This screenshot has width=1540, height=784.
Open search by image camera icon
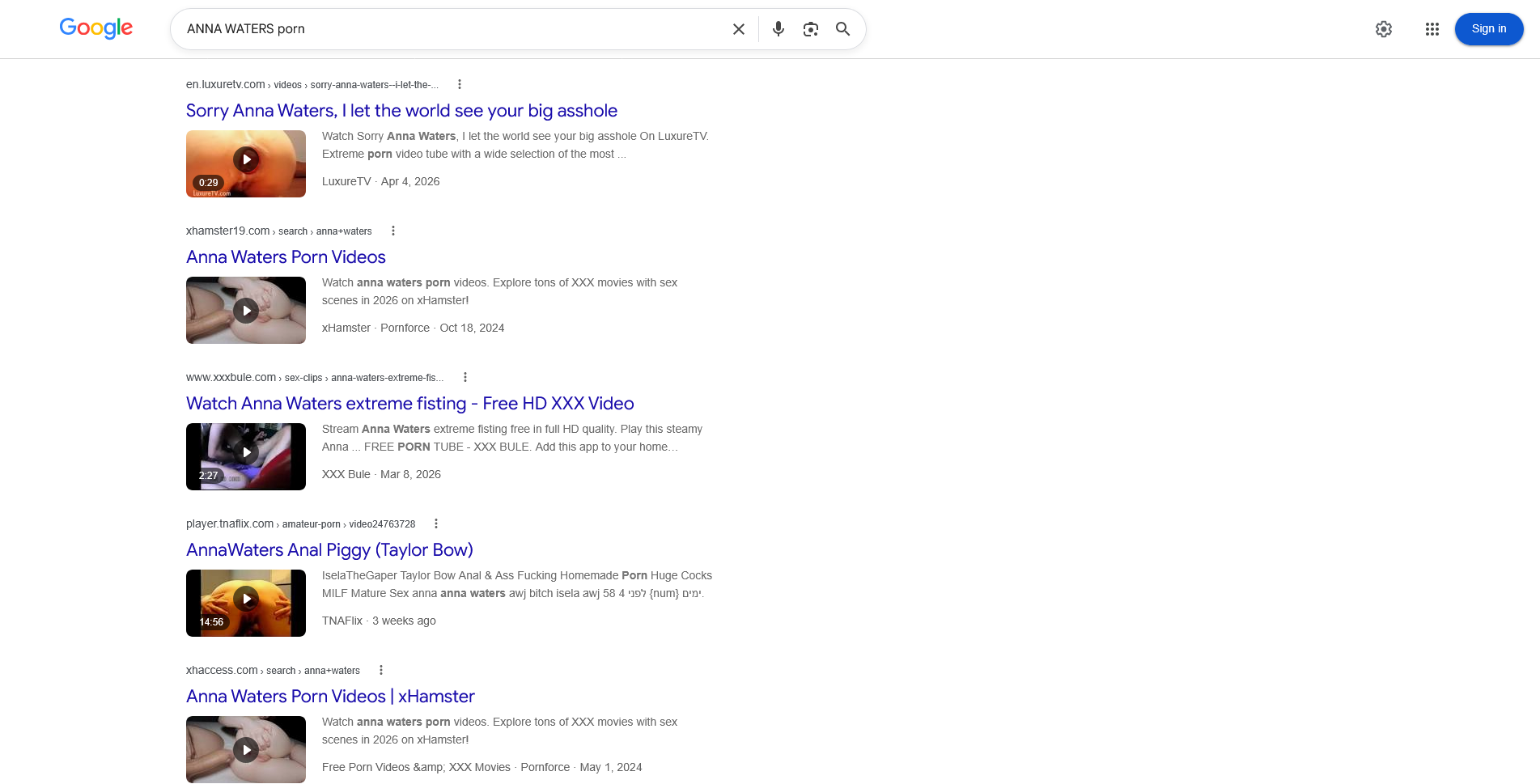click(811, 29)
